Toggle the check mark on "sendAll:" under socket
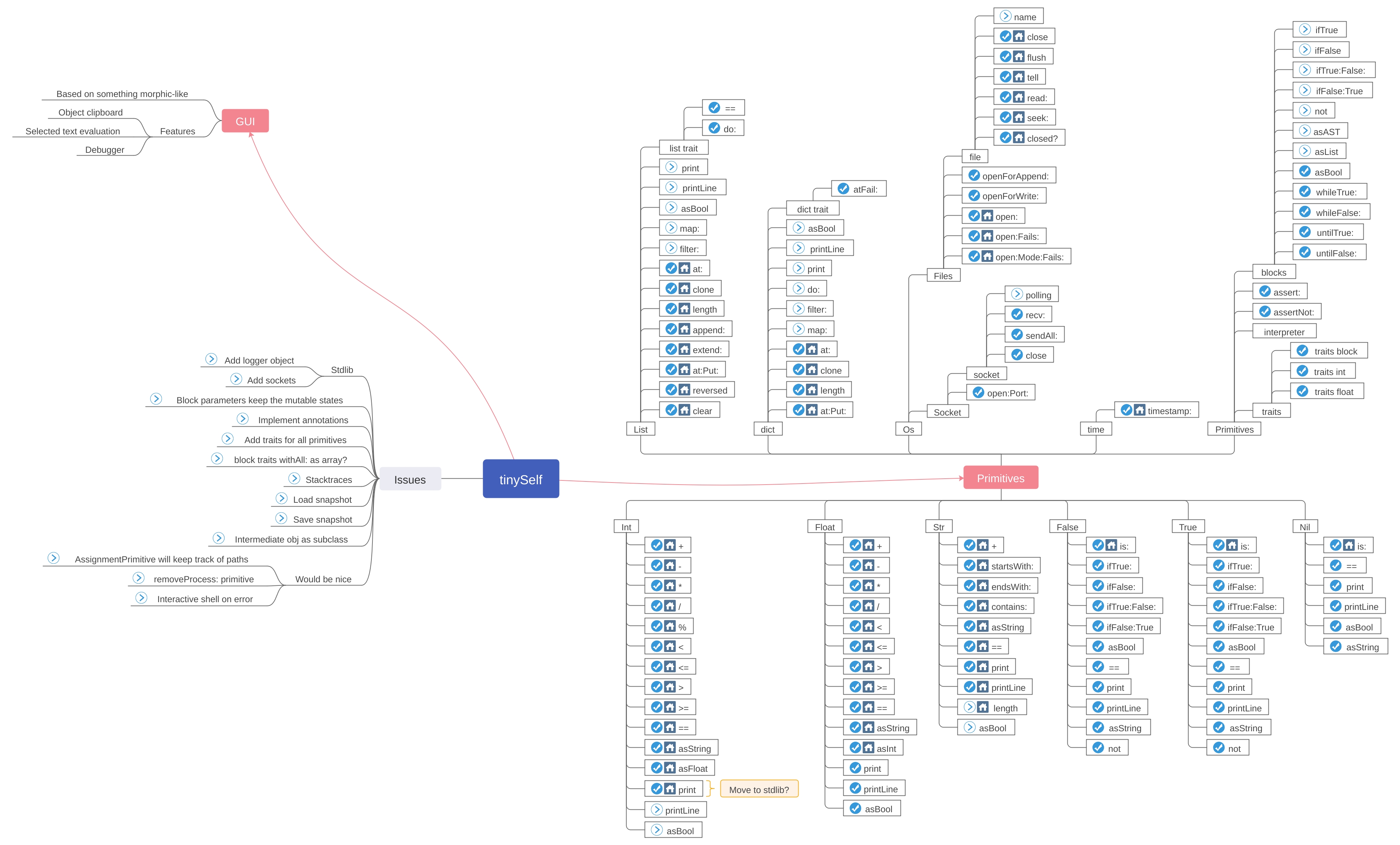 tap(1017, 334)
